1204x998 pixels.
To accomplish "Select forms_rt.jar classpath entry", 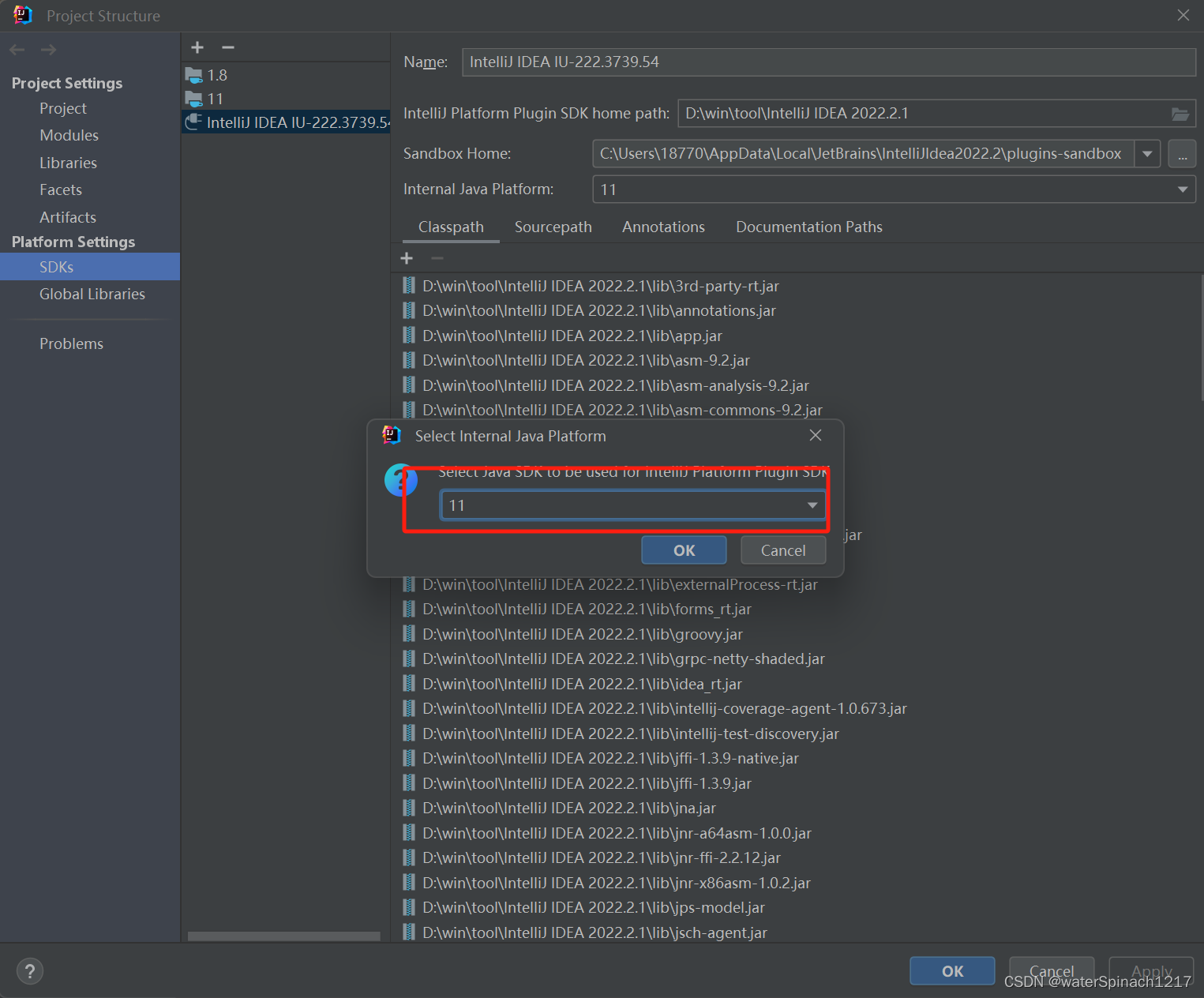I will click(x=587, y=609).
